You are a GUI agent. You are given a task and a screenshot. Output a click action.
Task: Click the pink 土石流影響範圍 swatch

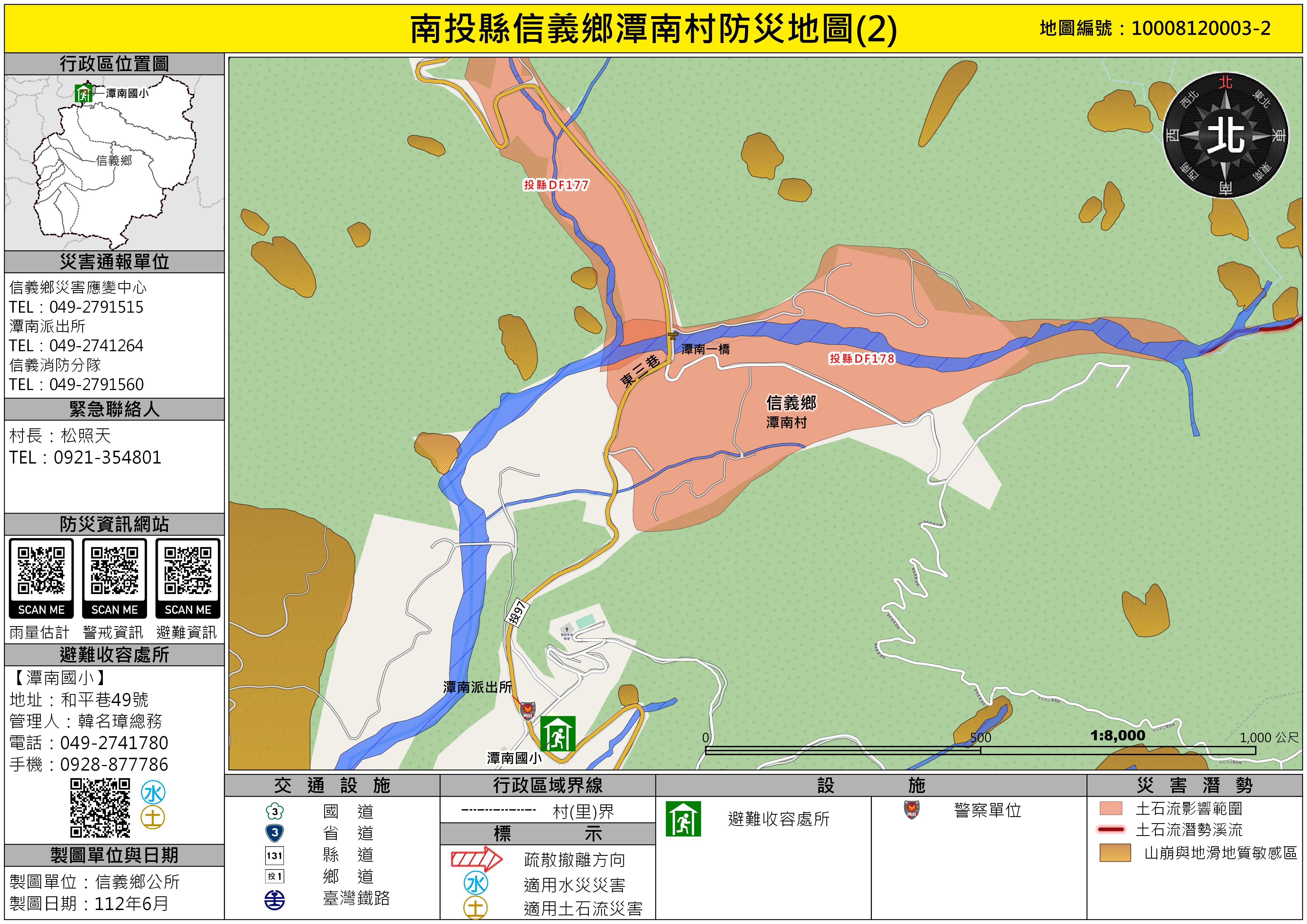1111,808
